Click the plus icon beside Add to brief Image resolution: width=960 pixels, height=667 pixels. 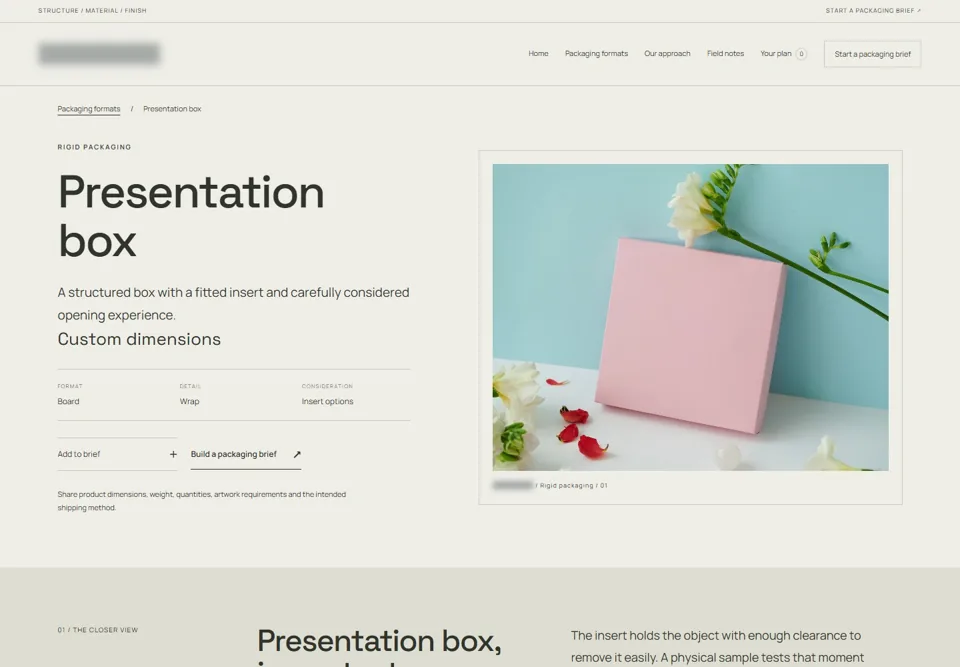tap(173, 454)
